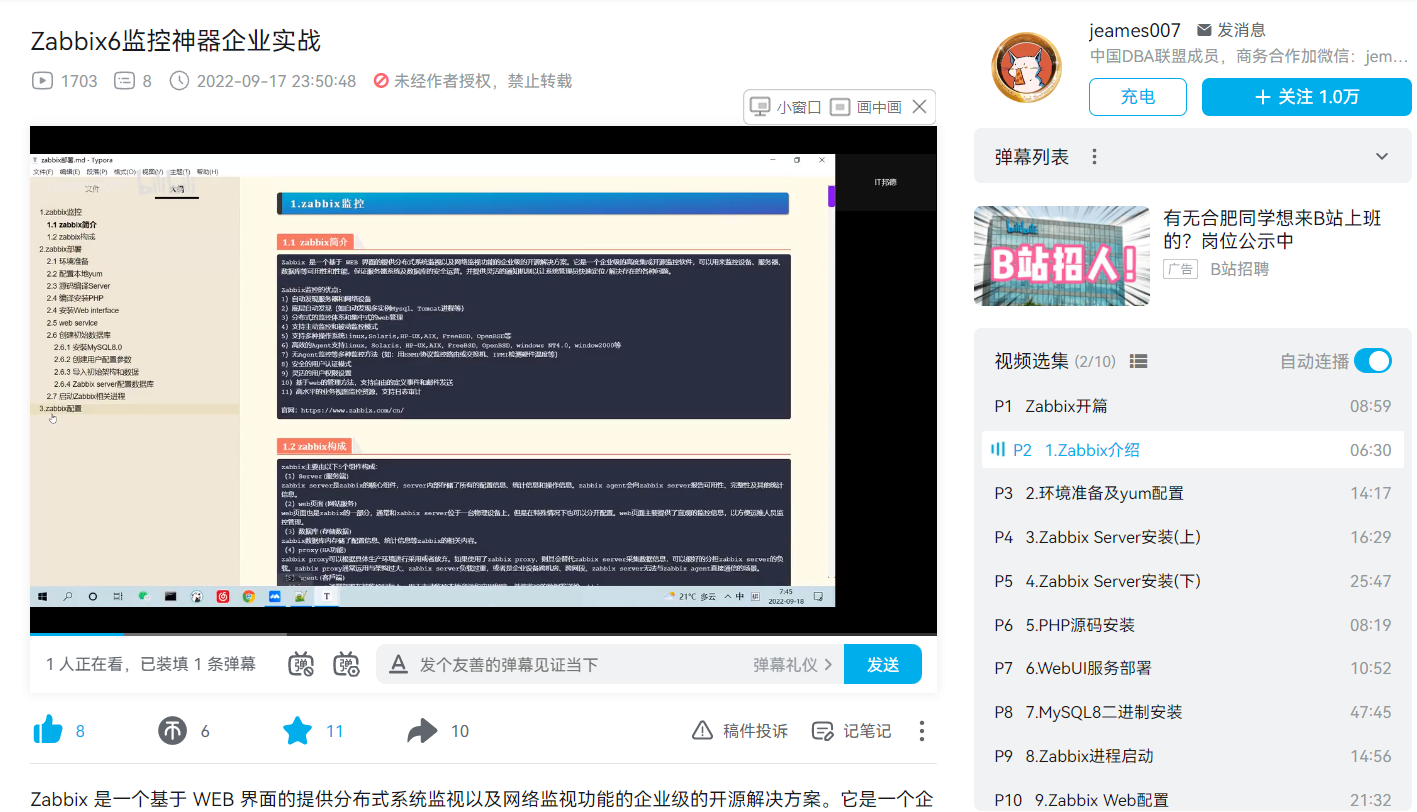Viewport: 1417px width, 812px height.
Task: Click the Task View icon in video taskbar
Action: [x=118, y=597]
